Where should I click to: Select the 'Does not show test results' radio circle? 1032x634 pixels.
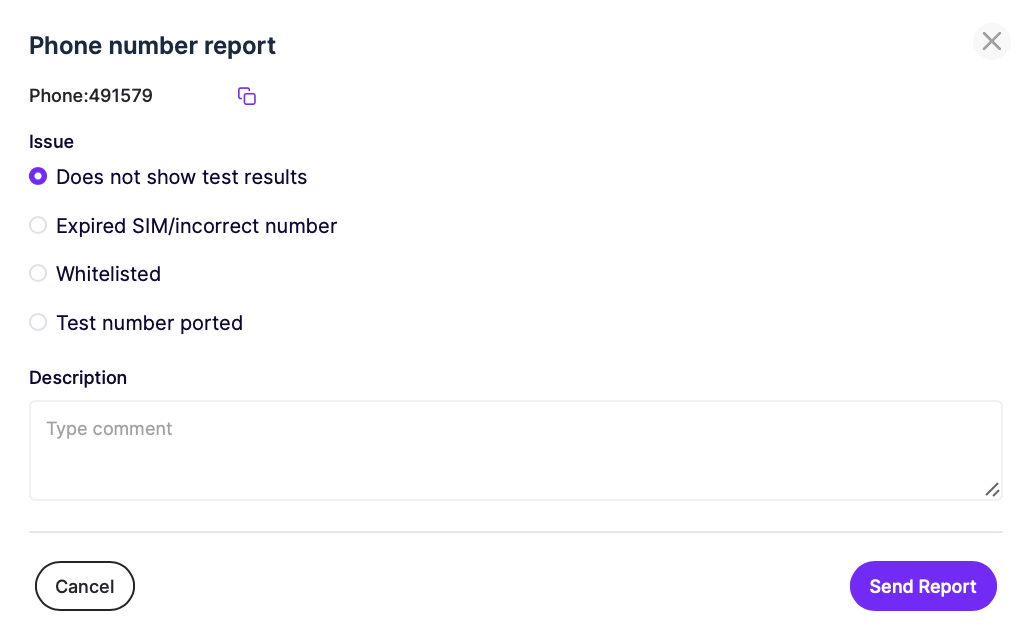pos(38,176)
